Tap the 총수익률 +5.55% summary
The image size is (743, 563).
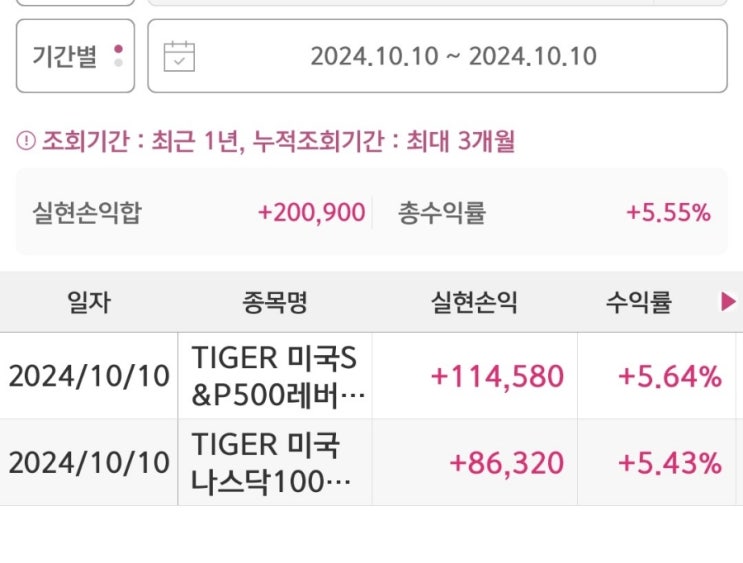click(x=554, y=212)
